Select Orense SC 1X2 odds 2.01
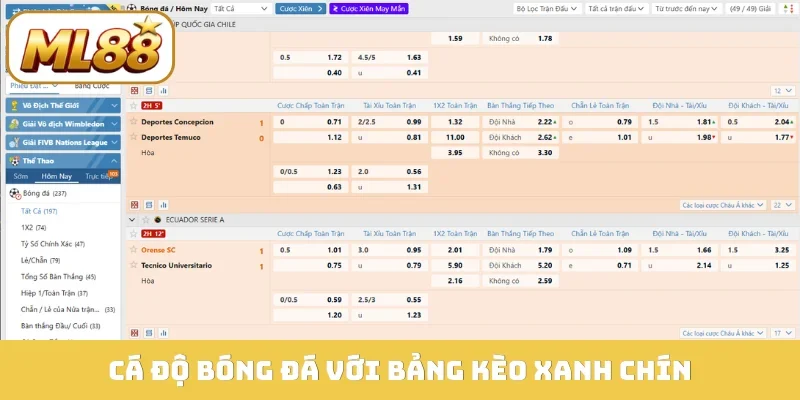Screen dimensions: 800x400 pyautogui.click(x=455, y=250)
